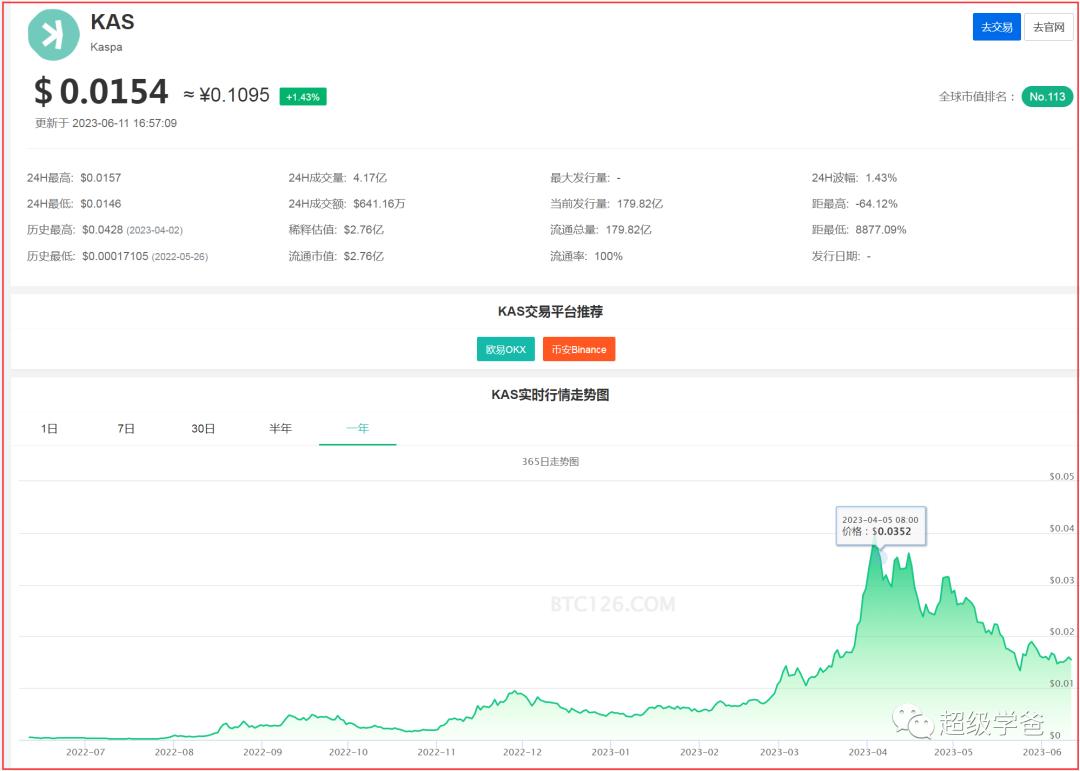Click the 2023-04-05 price tooltip on chart
Viewport: 1080px width, 771px height.
[882, 526]
